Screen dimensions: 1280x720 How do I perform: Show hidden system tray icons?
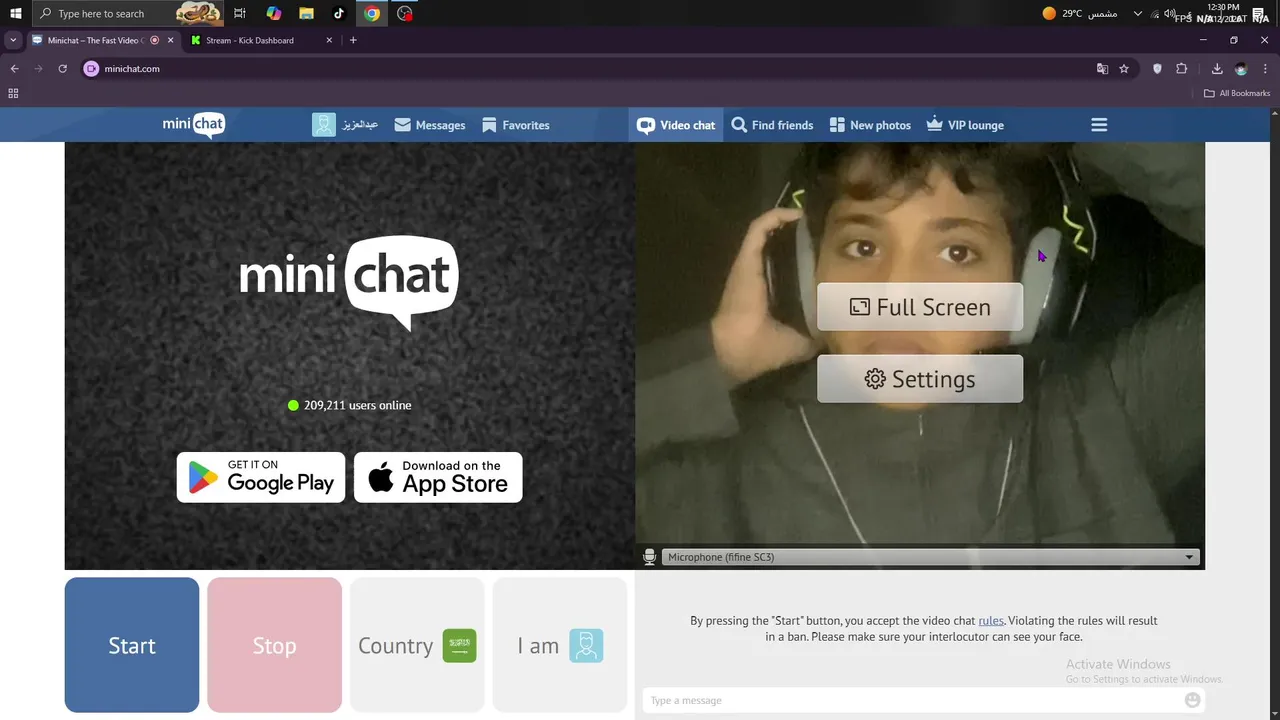(x=1138, y=13)
